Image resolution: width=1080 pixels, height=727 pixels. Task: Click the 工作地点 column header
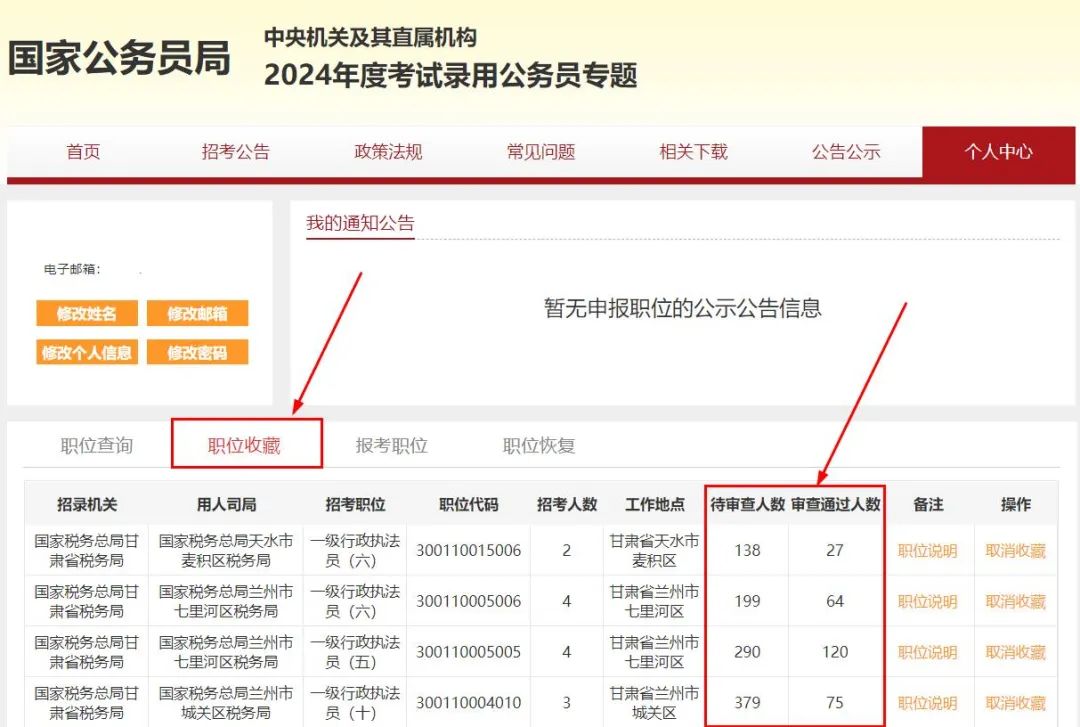coord(654,504)
